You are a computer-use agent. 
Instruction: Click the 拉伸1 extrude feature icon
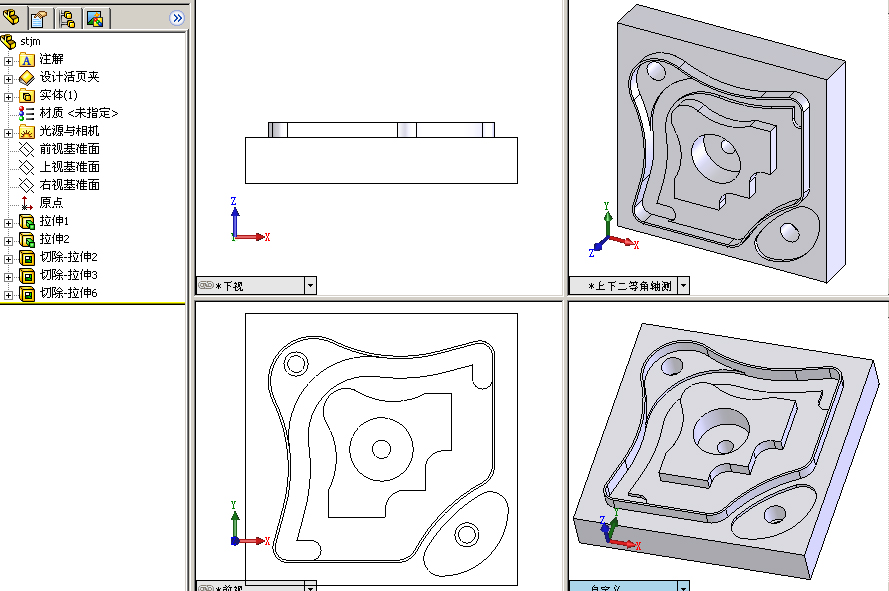click(27, 221)
